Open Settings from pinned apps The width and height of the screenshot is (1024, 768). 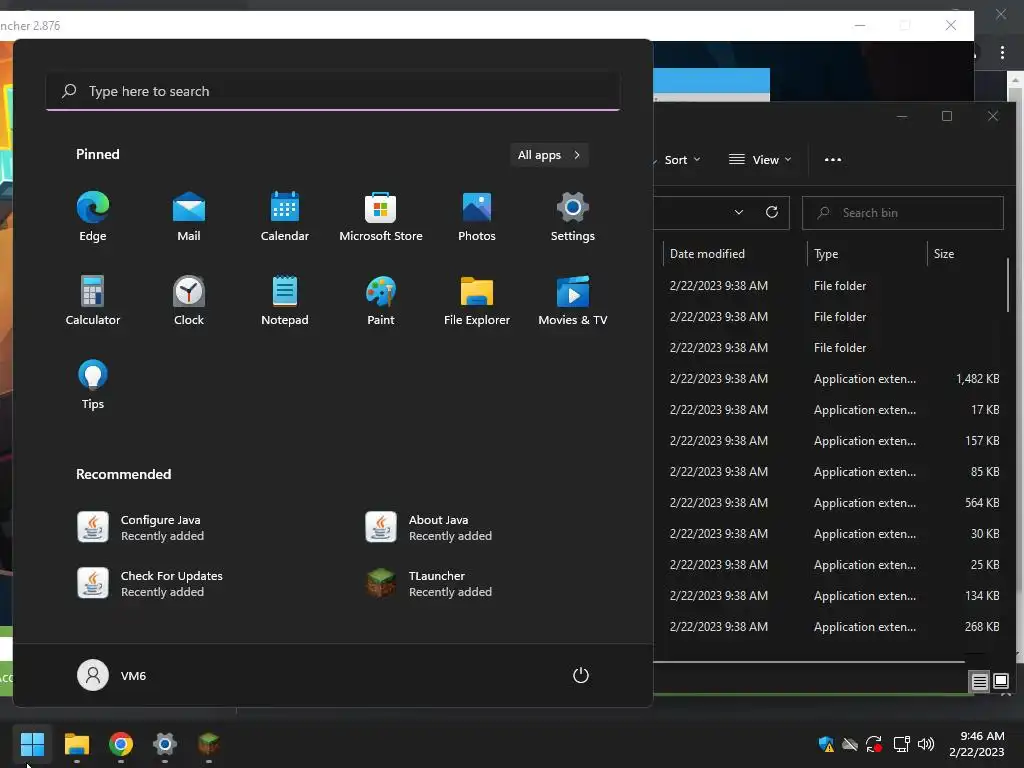pyautogui.click(x=573, y=217)
